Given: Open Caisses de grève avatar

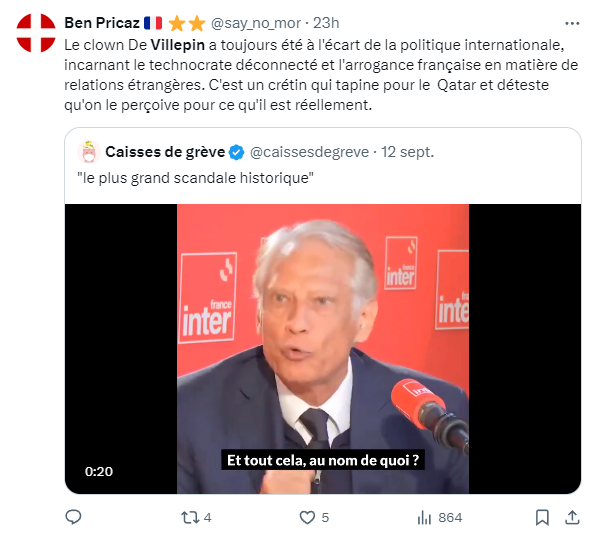Looking at the screenshot, I should pos(89,152).
